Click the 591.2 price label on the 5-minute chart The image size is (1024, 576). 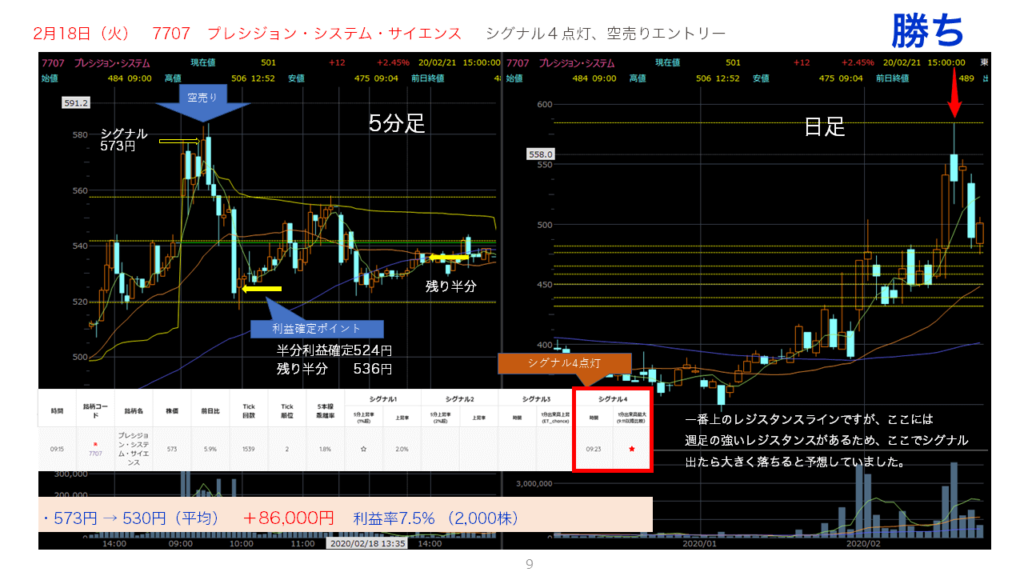click(x=76, y=103)
